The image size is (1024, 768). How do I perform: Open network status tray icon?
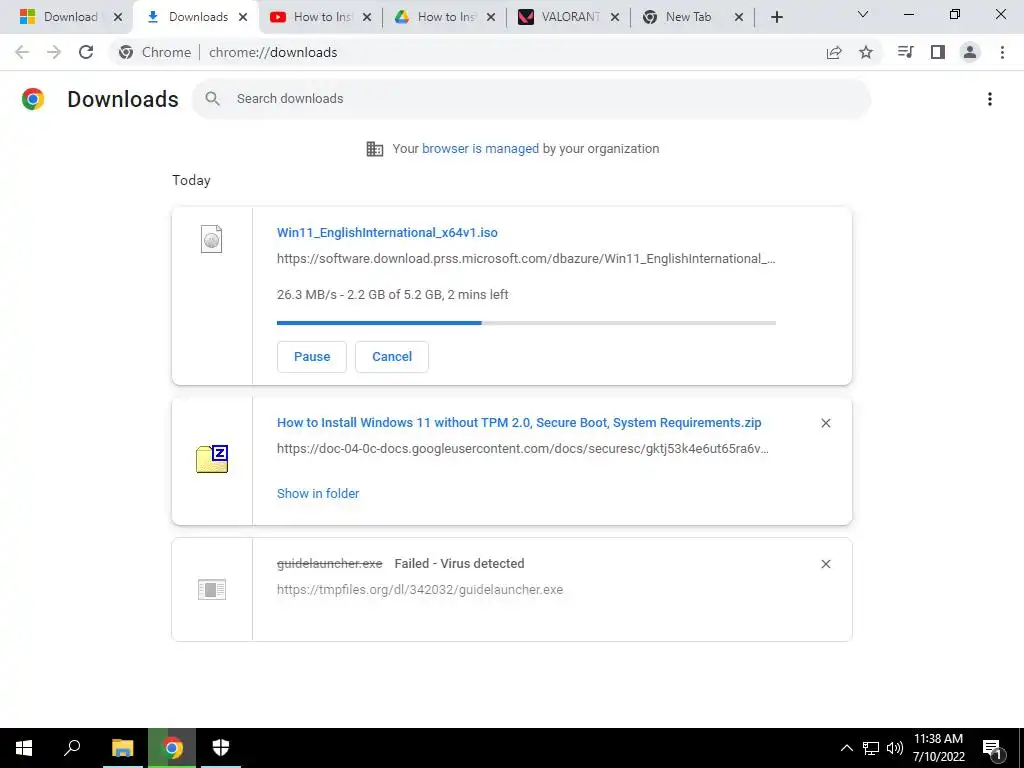pos(871,748)
